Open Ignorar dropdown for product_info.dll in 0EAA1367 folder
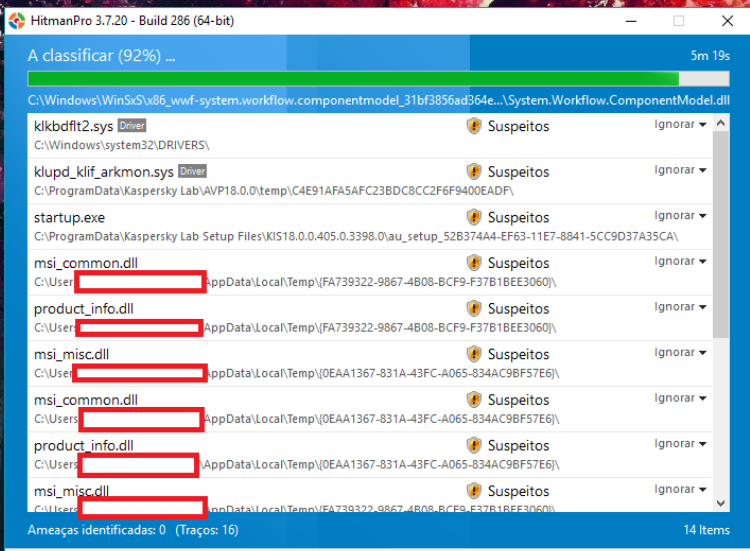The width and height of the screenshot is (750, 551). [680, 444]
